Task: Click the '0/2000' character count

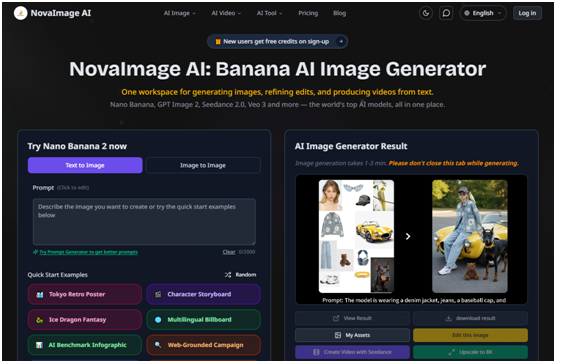Action: [247, 252]
